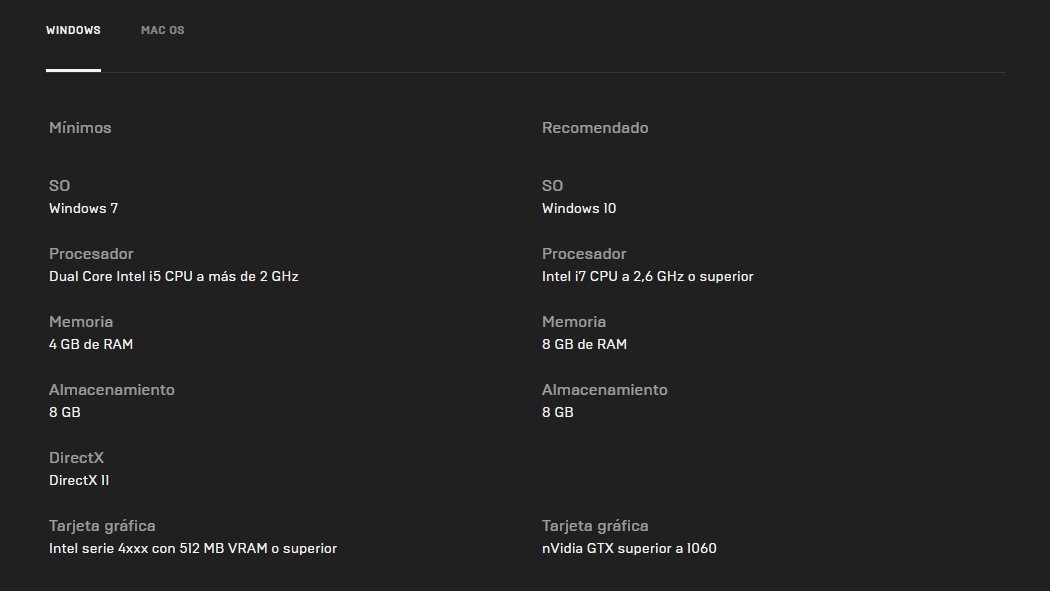The image size is (1050, 591).
Task: Click the Intel i7 CPU processor text
Action: pos(647,277)
